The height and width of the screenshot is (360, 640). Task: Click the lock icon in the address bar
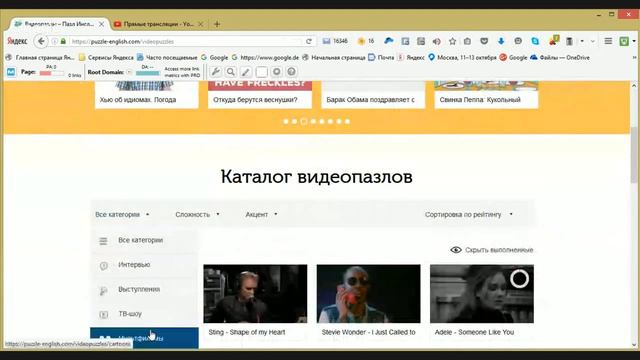(63, 41)
